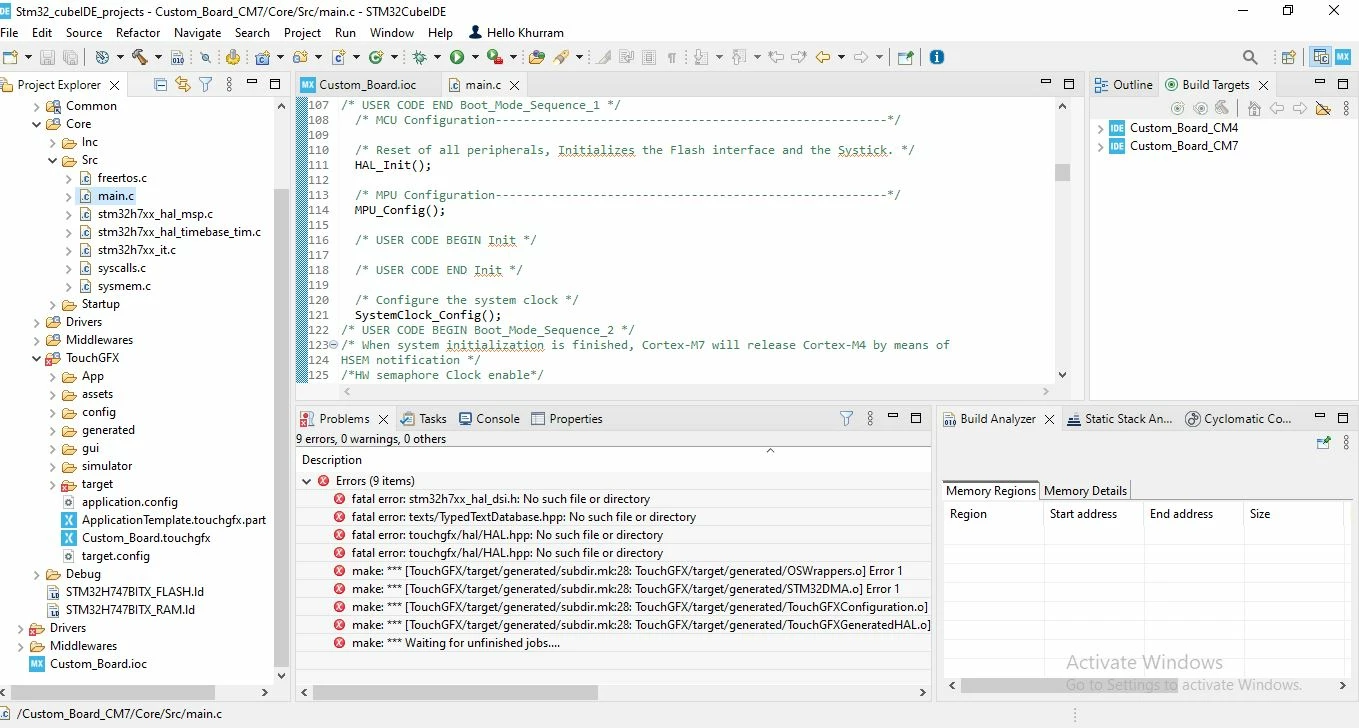1359x728 pixels.
Task: Open the Project menu
Action: point(303,32)
